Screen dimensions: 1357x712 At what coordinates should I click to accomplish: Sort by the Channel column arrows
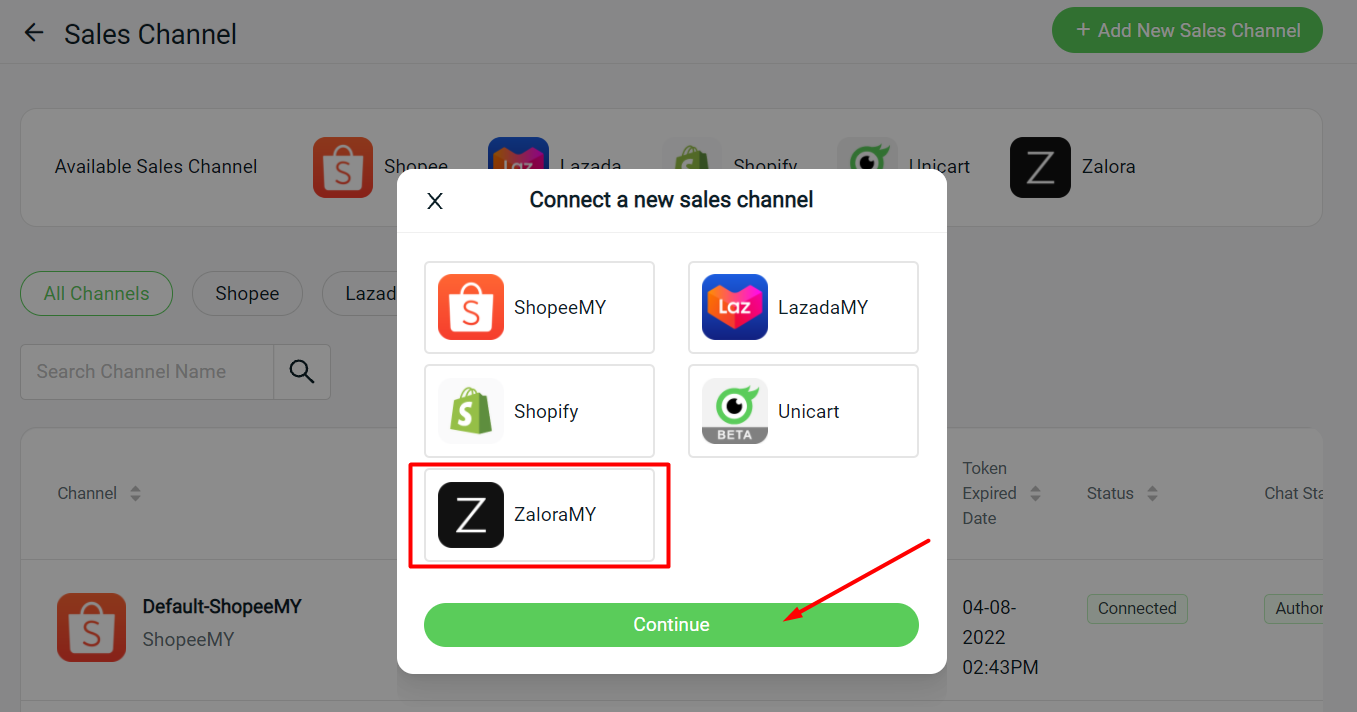pos(135,493)
